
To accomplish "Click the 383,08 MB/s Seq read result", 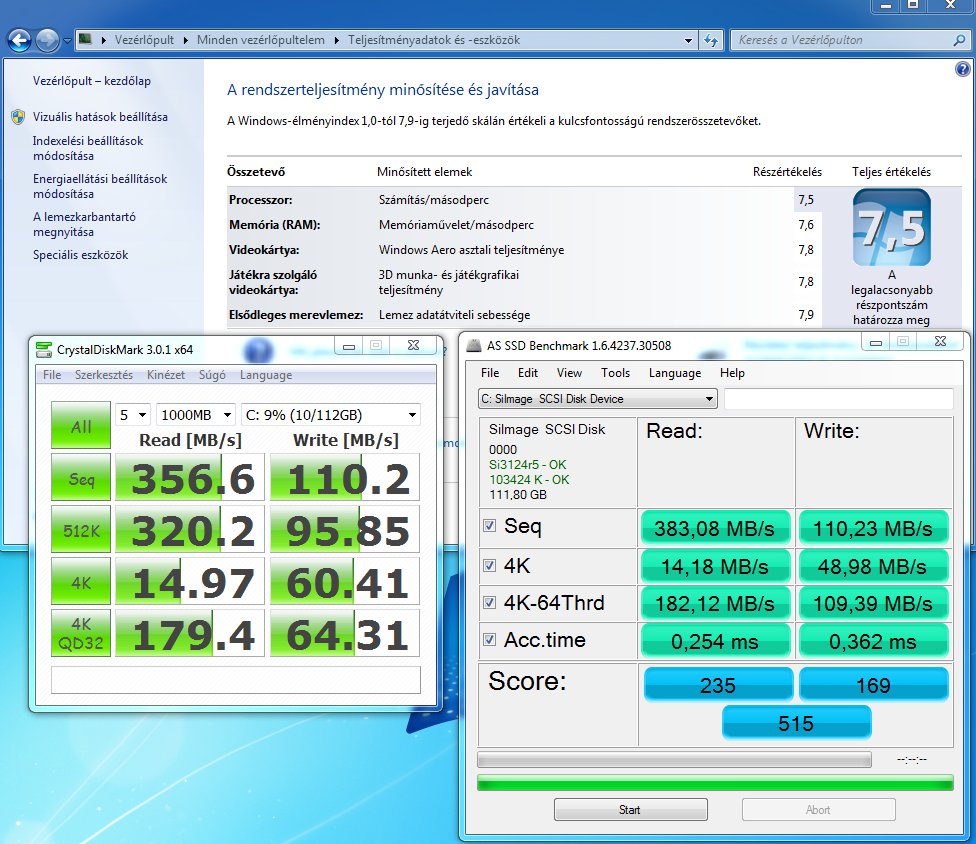I will pos(715,528).
